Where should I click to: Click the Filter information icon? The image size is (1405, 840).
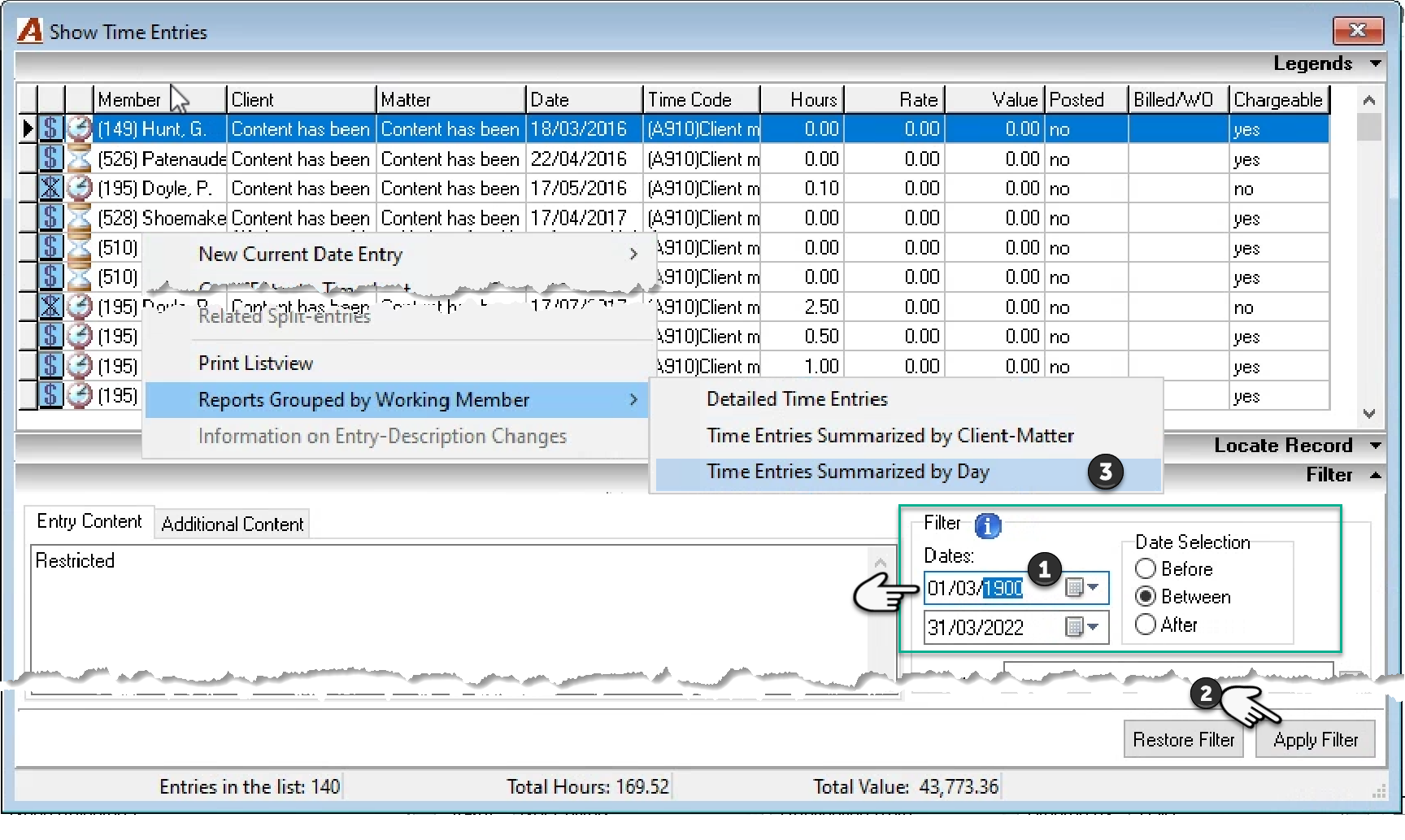988,526
